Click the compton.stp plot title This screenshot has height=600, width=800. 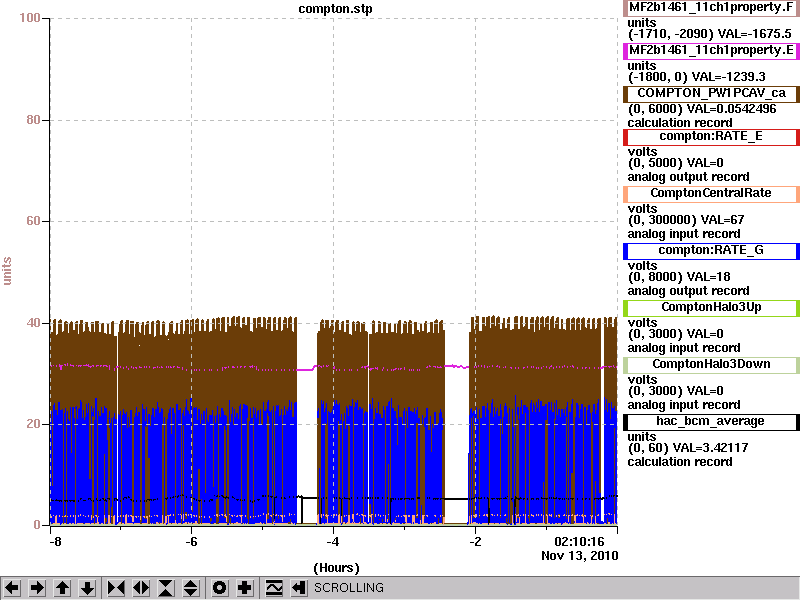point(335,9)
